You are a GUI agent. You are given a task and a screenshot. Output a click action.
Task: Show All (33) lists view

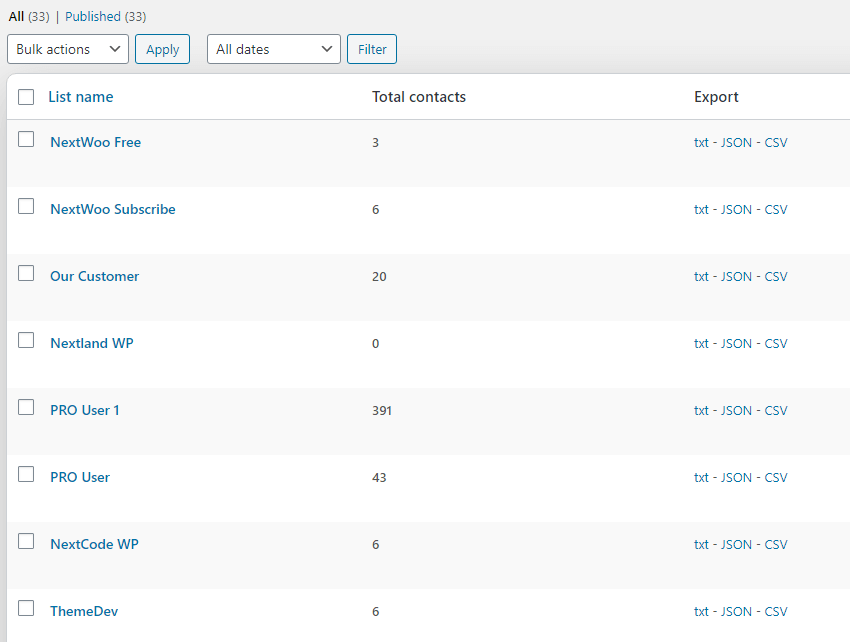[x=29, y=17]
